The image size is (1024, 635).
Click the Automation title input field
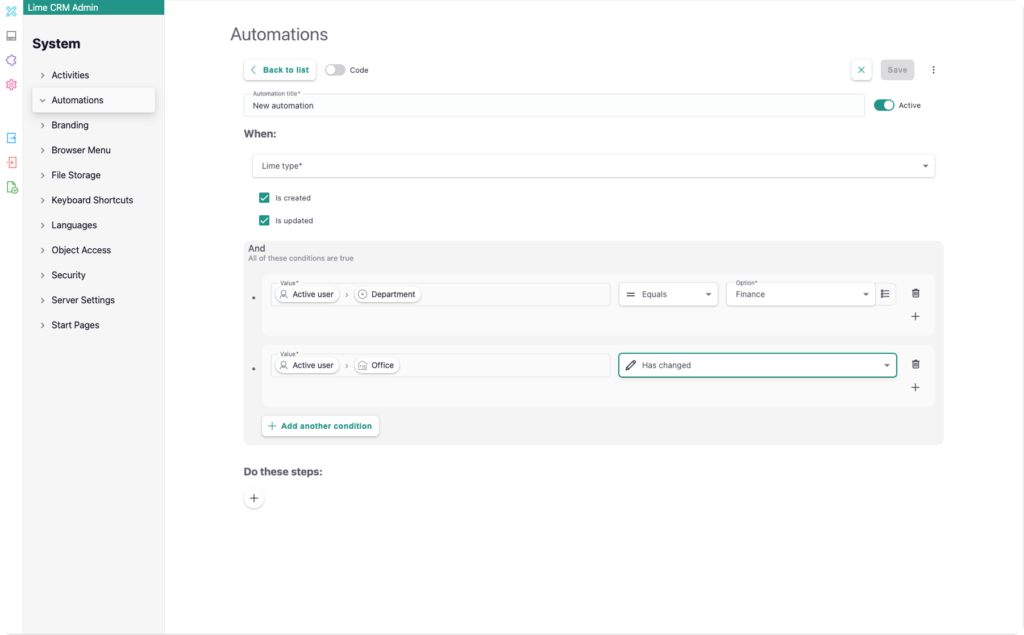[x=554, y=105]
